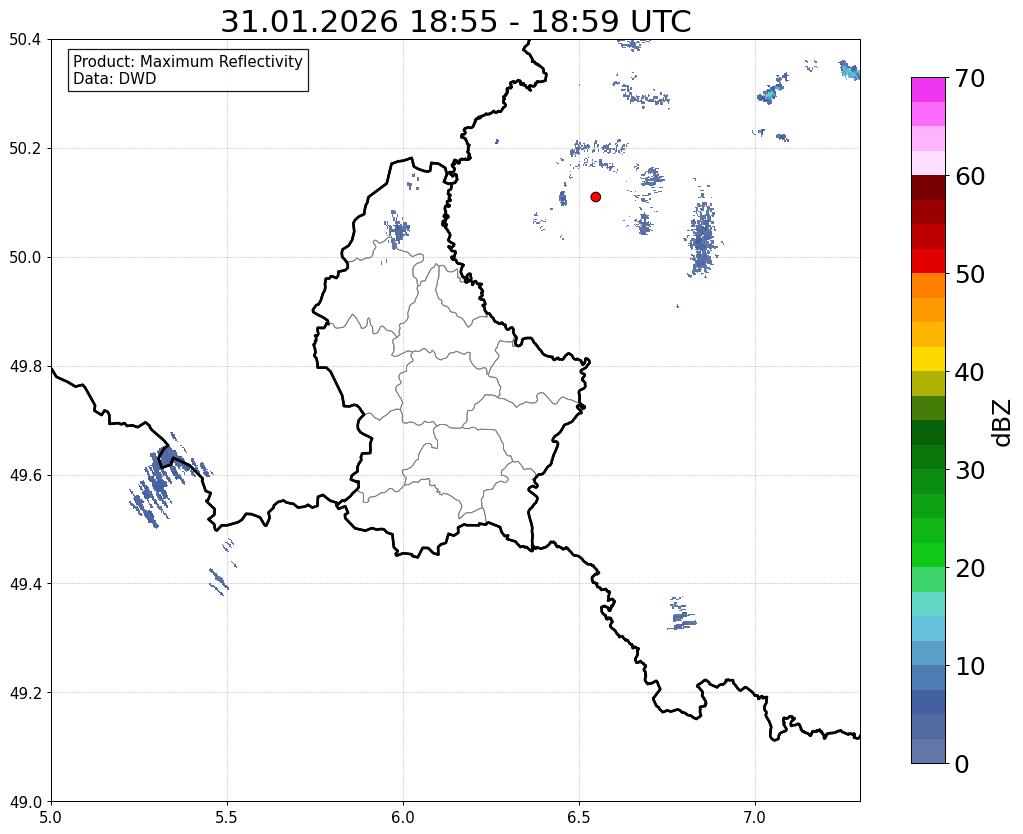Click the latitude label 50.2
Image resolution: width=1023 pixels, height=834 pixels.
pyautogui.click(x=25, y=149)
